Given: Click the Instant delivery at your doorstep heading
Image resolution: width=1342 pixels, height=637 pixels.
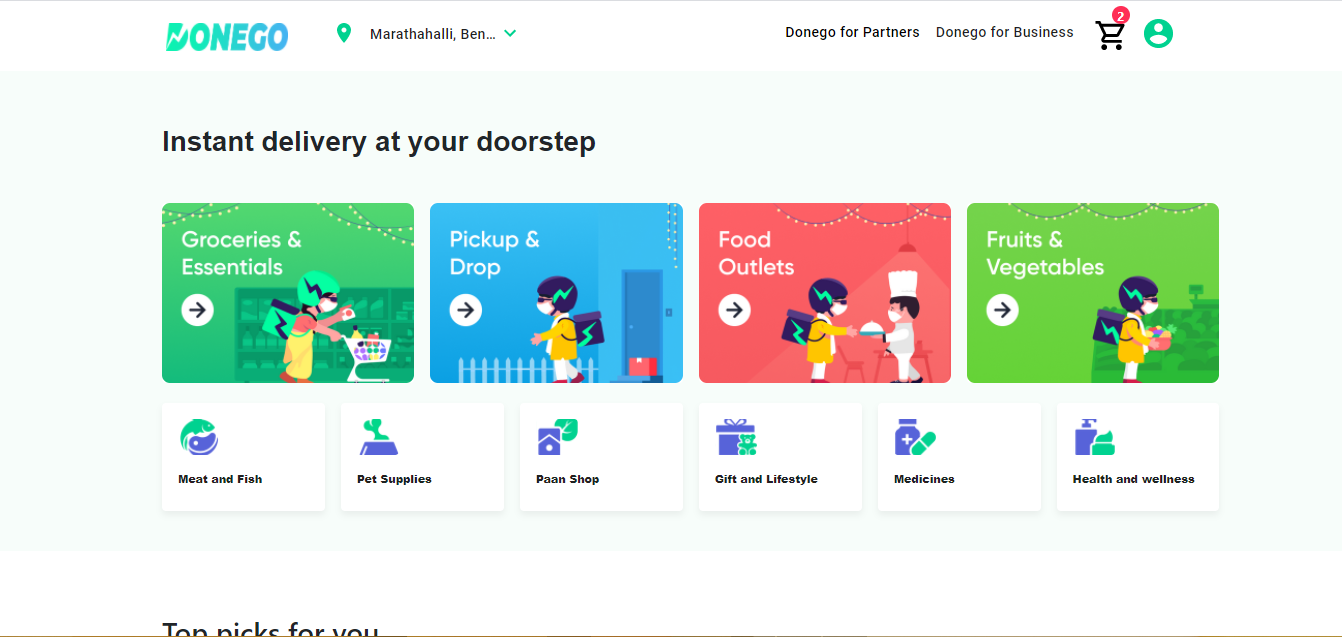Looking at the screenshot, I should click(x=379, y=142).
